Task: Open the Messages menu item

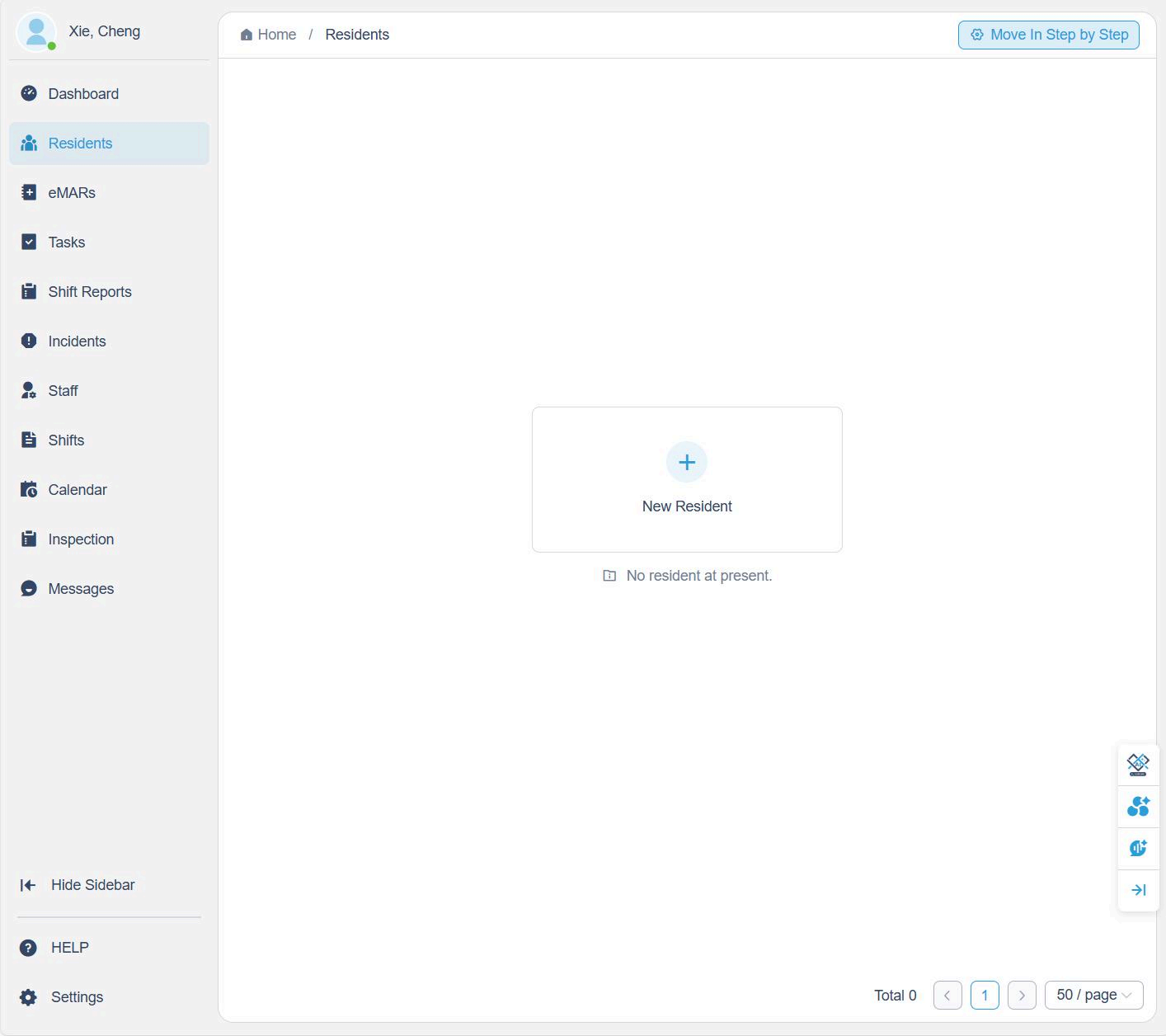Action: (81, 589)
